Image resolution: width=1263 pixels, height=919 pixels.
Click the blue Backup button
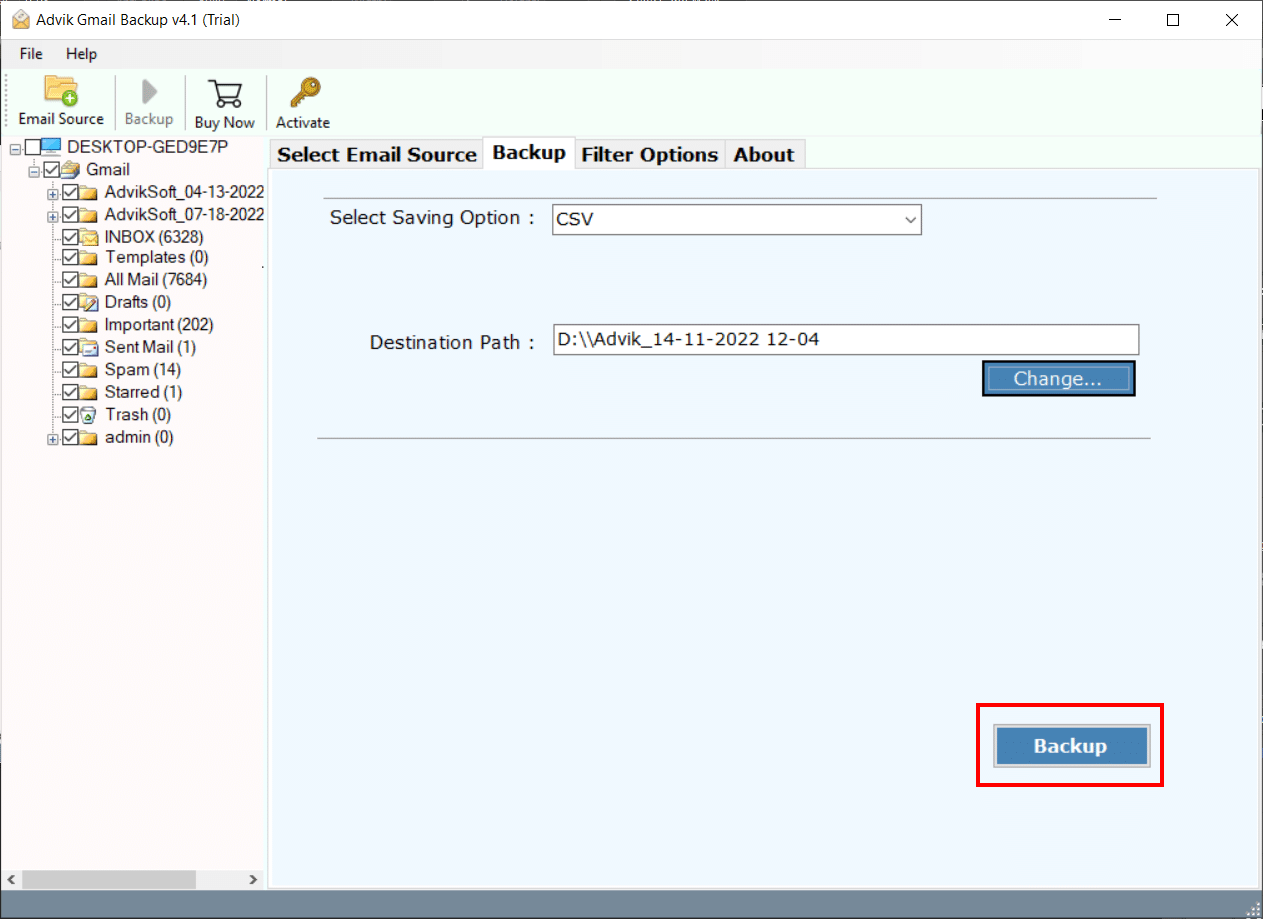tap(1071, 746)
